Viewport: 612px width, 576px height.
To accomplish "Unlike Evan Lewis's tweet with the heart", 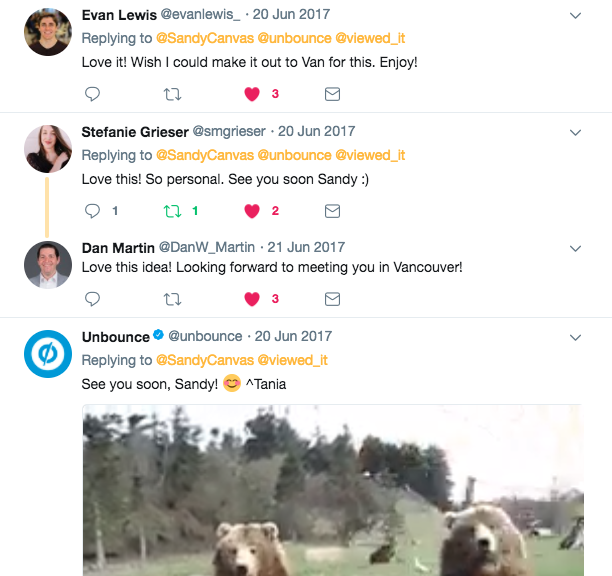I will tap(252, 94).
